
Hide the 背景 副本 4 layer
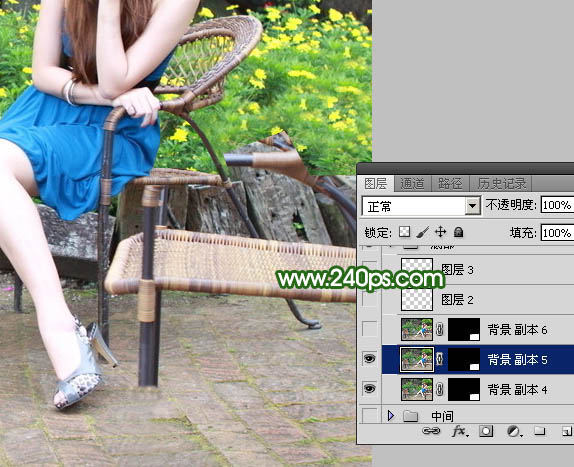(x=369, y=389)
